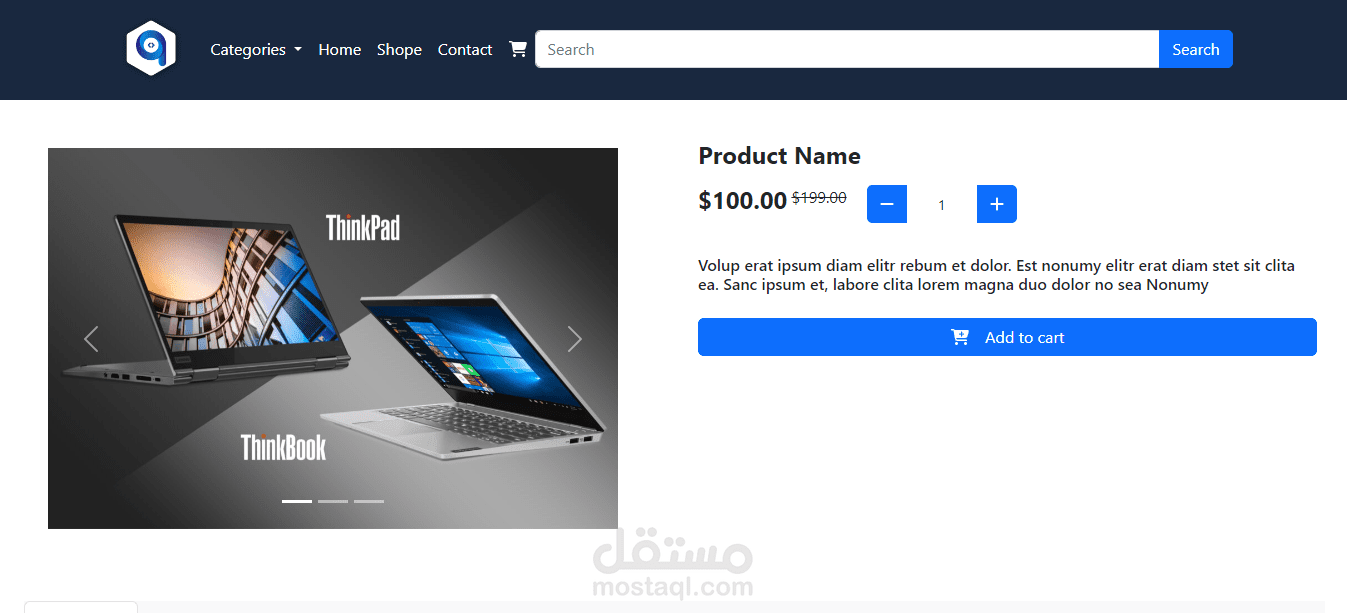
Task: Select the partially visible tab below image
Action: click(x=81, y=607)
